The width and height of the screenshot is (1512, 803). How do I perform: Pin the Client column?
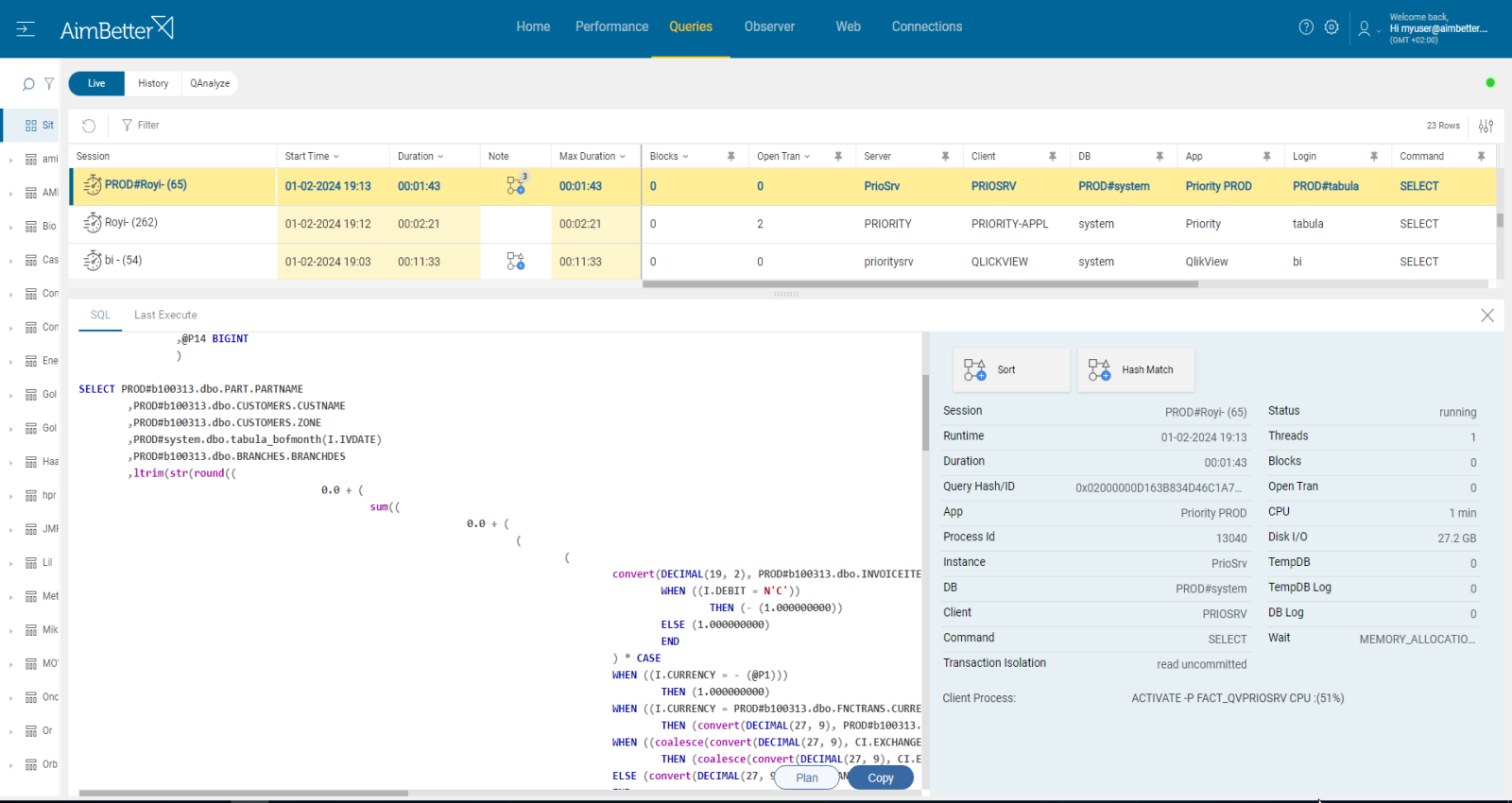[x=1052, y=157]
